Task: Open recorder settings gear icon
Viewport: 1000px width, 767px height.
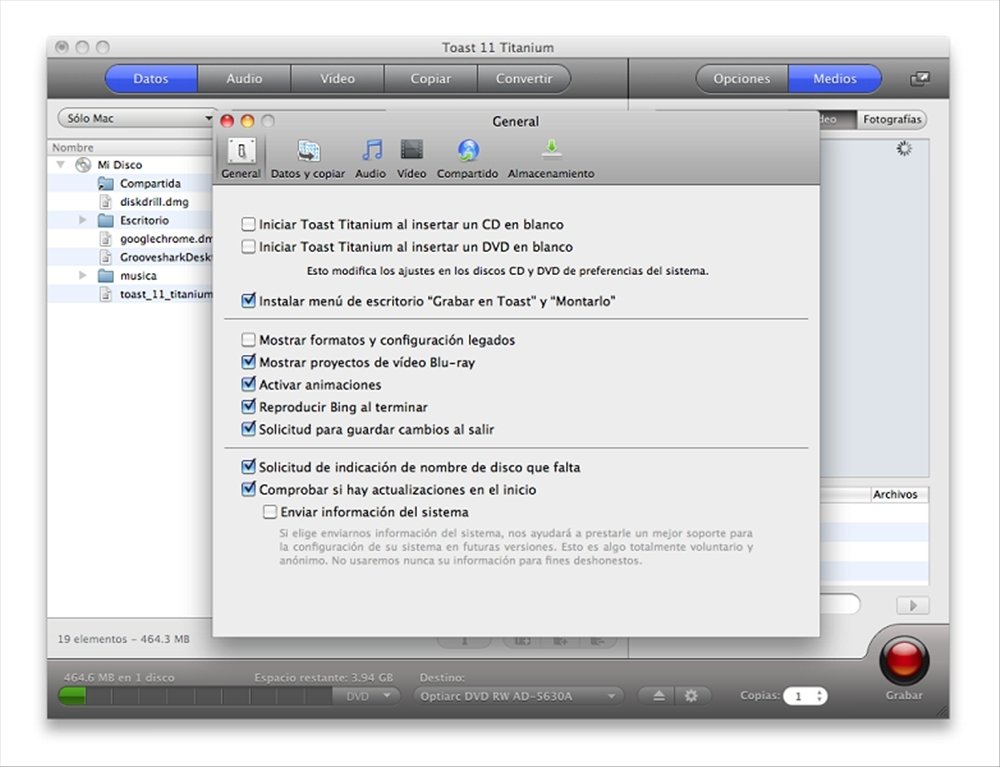Action: pos(691,696)
